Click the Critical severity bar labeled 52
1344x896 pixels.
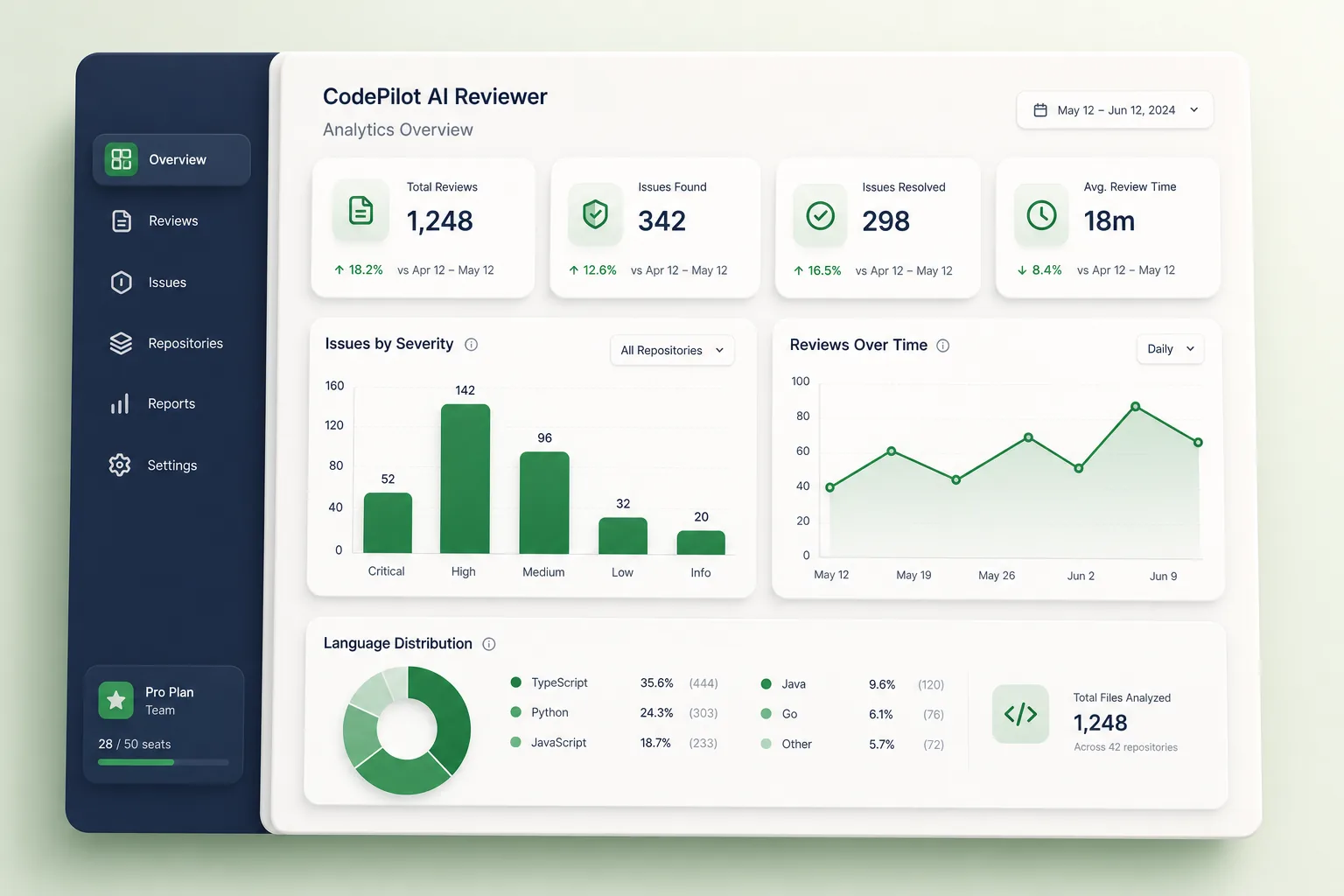click(388, 523)
